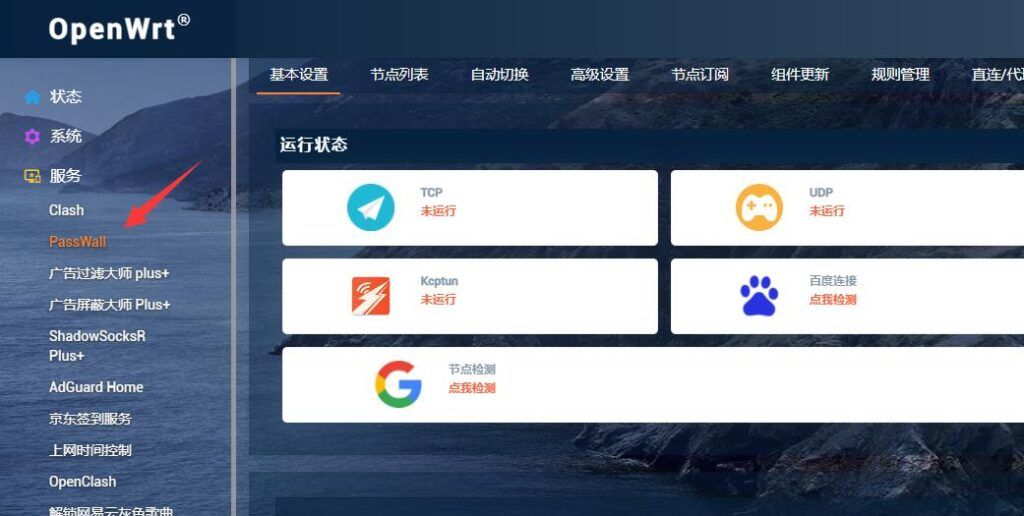Click the purple gear icon beside 系统
1024x516 pixels.
coord(32,137)
